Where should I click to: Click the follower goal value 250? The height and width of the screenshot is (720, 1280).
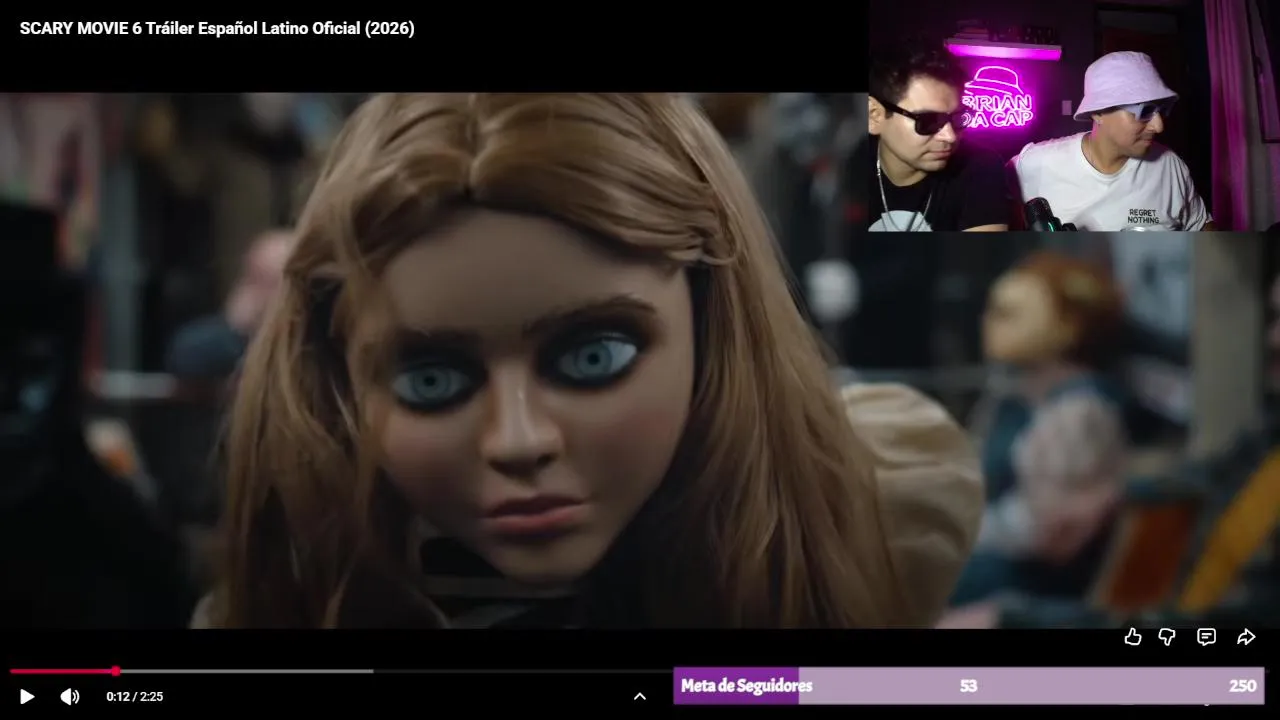pos(1243,686)
